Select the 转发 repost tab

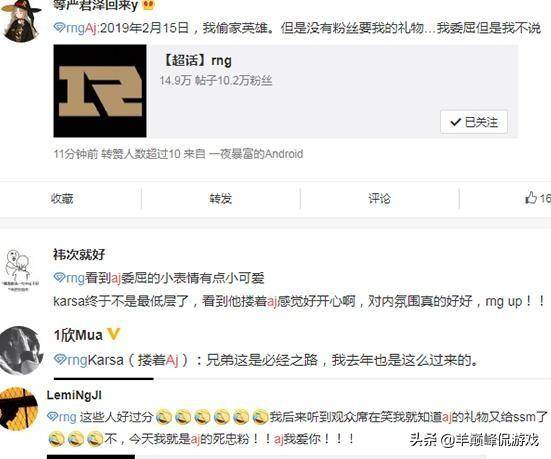221,199
